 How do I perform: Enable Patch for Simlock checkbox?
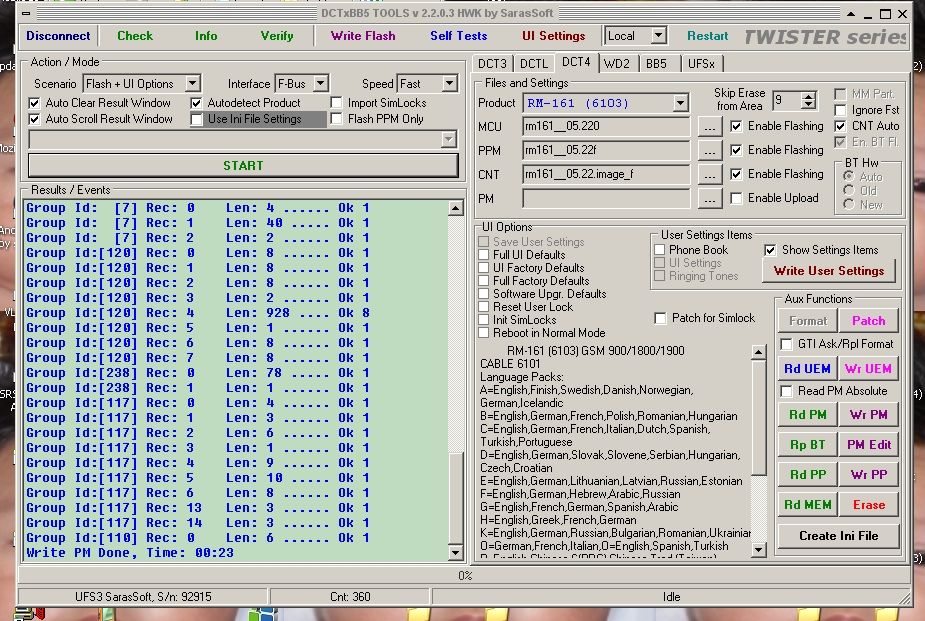pyautogui.click(x=661, y=318)
